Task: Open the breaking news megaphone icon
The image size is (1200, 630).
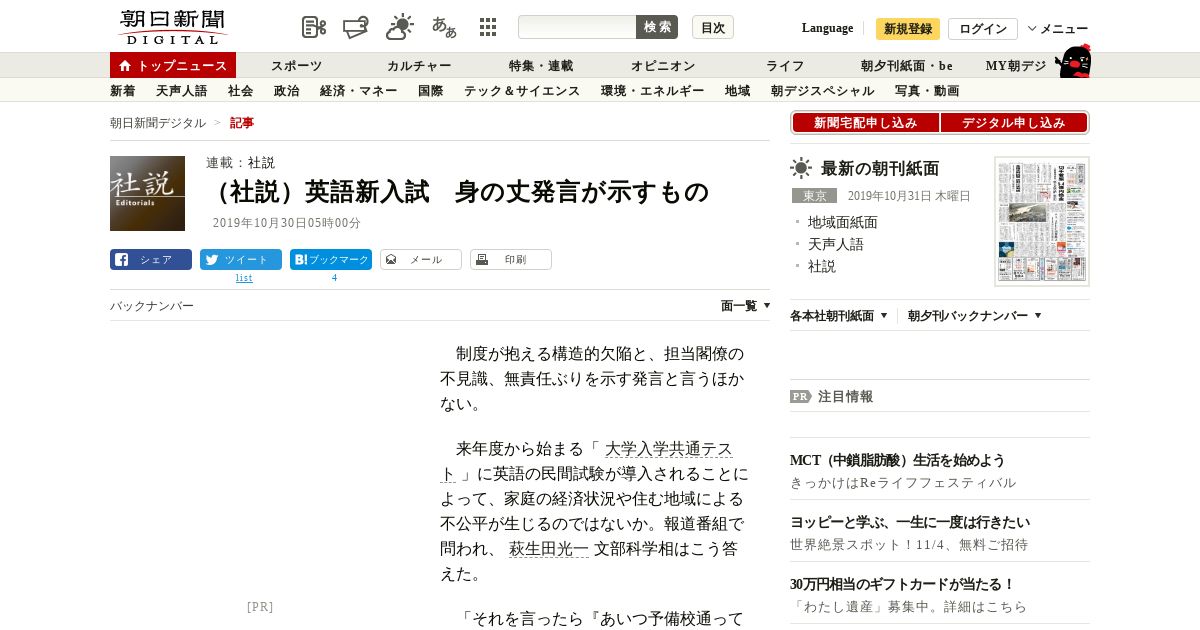Action: tap(356, 27)
